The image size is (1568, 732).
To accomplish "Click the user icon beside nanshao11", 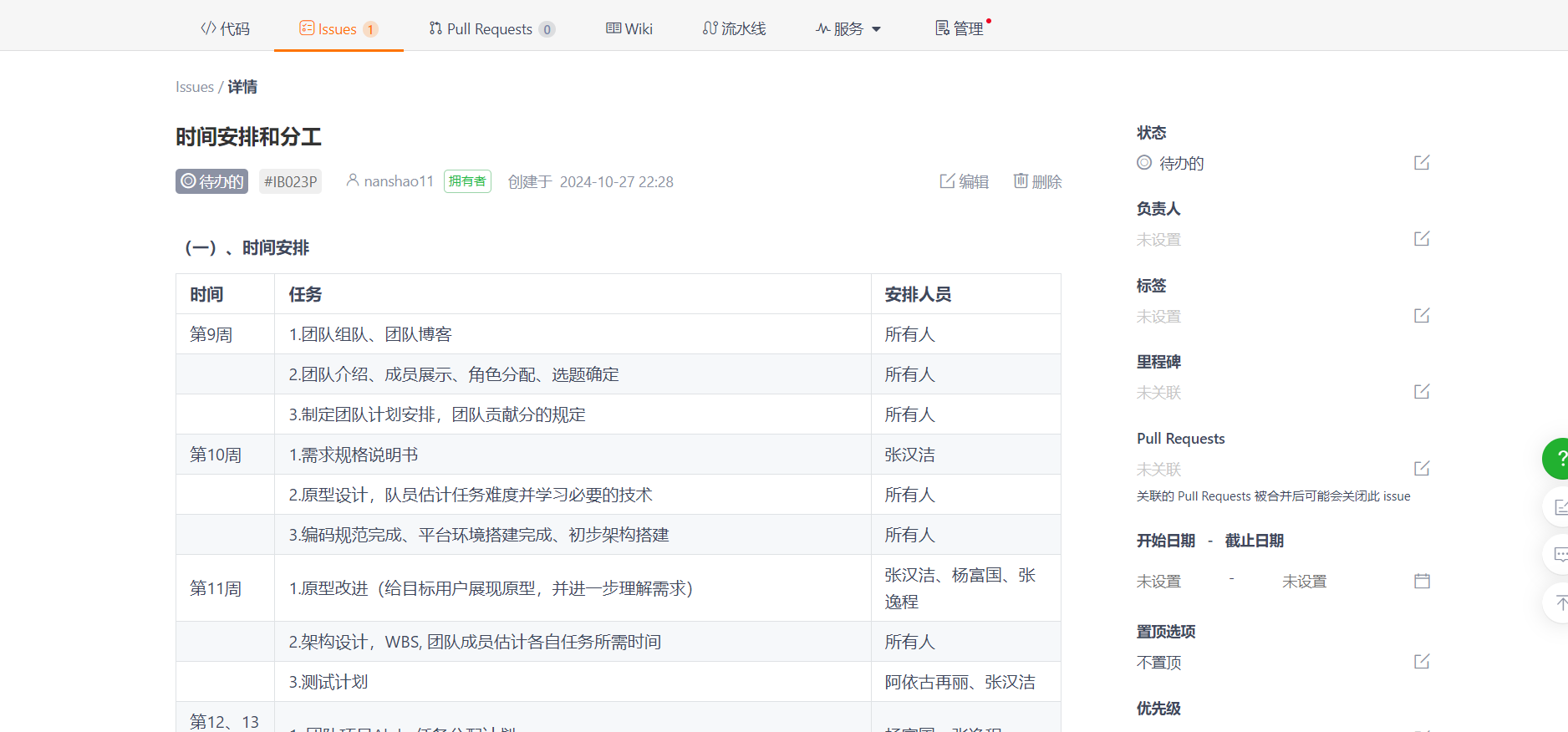I will click(353, 180).
